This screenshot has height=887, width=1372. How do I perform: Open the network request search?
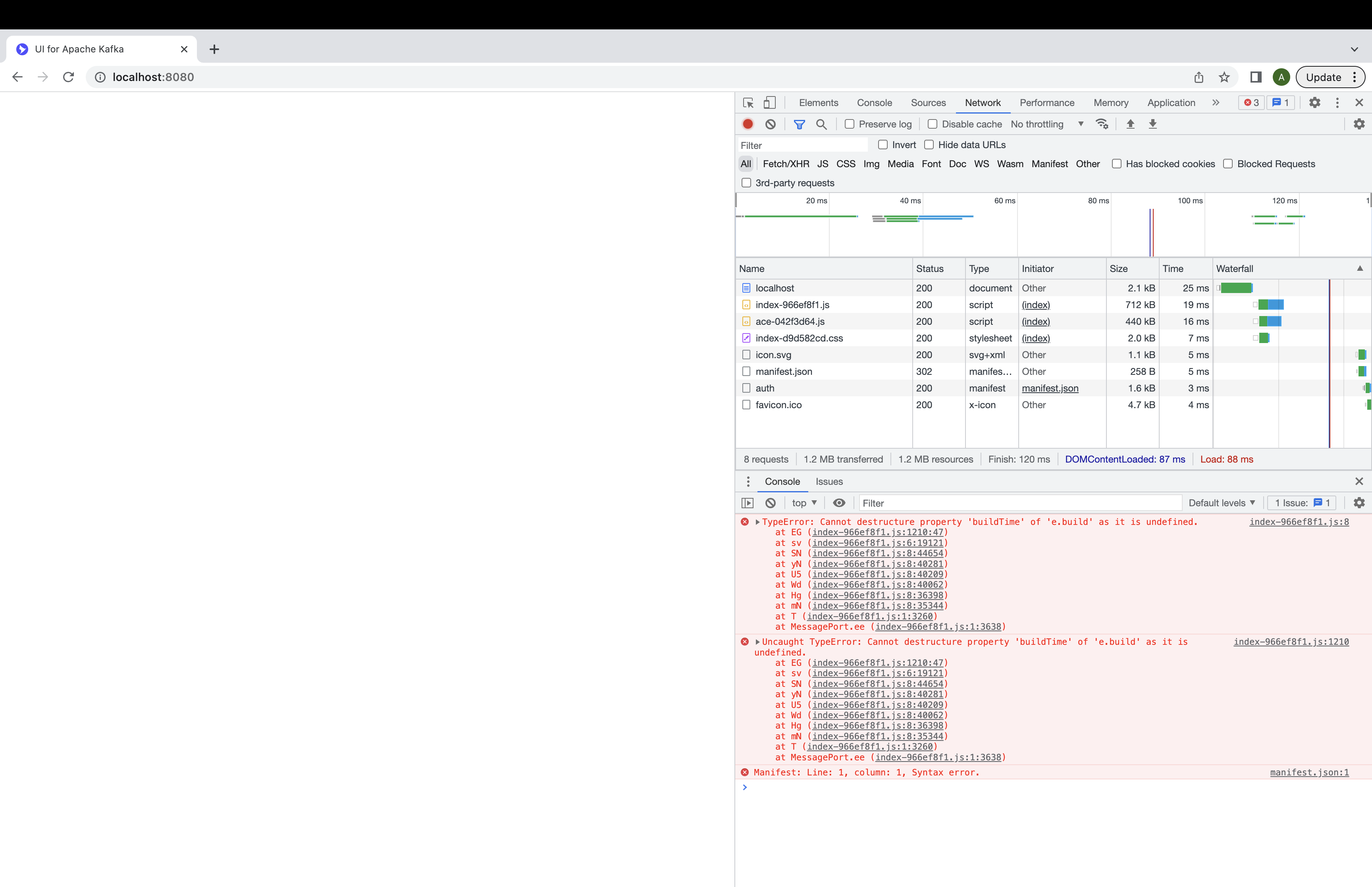(x=822, y=124)
